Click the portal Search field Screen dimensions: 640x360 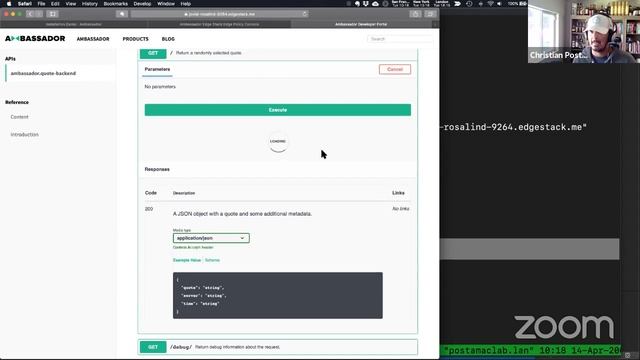tap(400, 39)
